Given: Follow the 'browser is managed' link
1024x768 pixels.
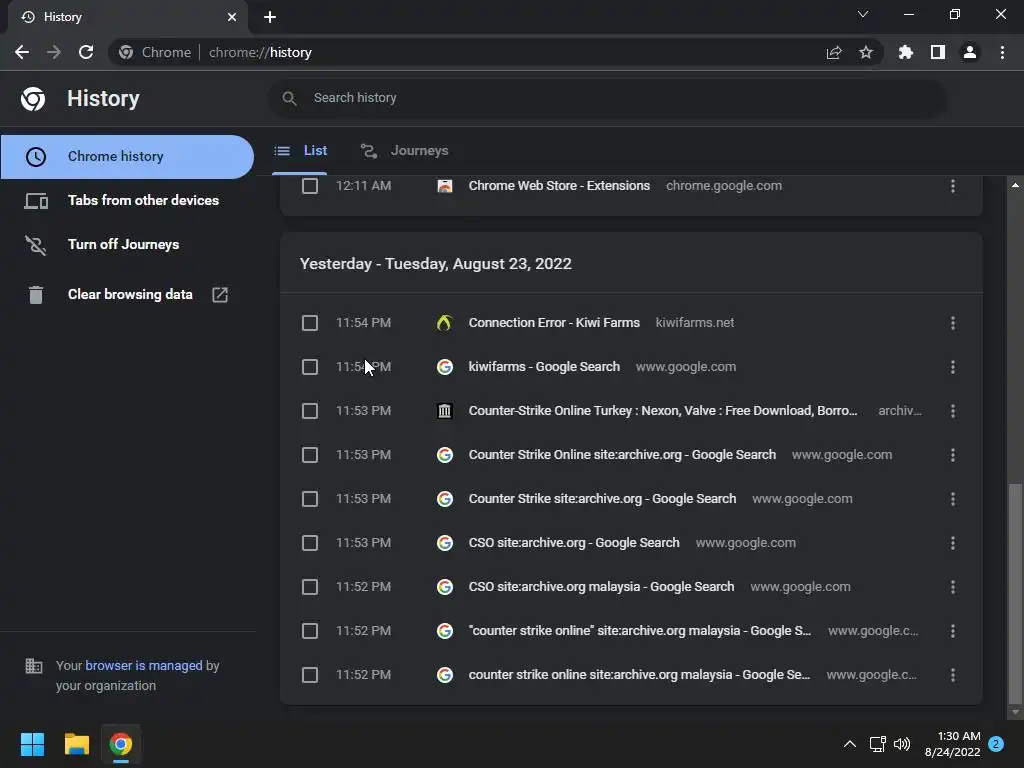Looking at the screenshot, I should 144,665.
